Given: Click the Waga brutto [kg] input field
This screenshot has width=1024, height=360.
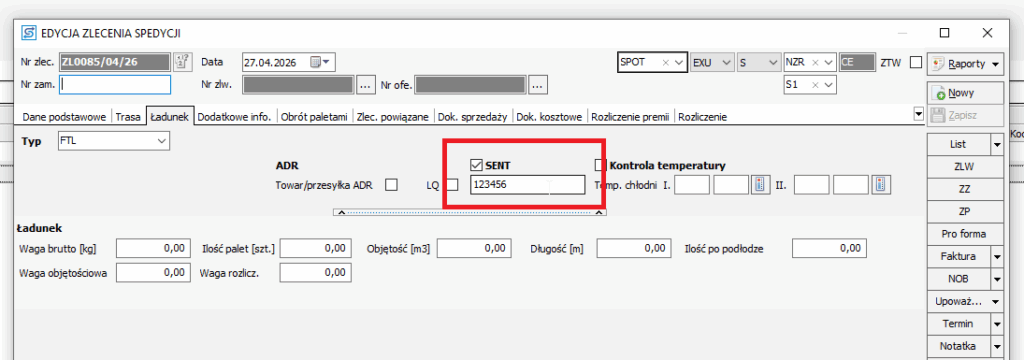Looking at the screenshot, I should pyautogui.click(x=152, y=248).
